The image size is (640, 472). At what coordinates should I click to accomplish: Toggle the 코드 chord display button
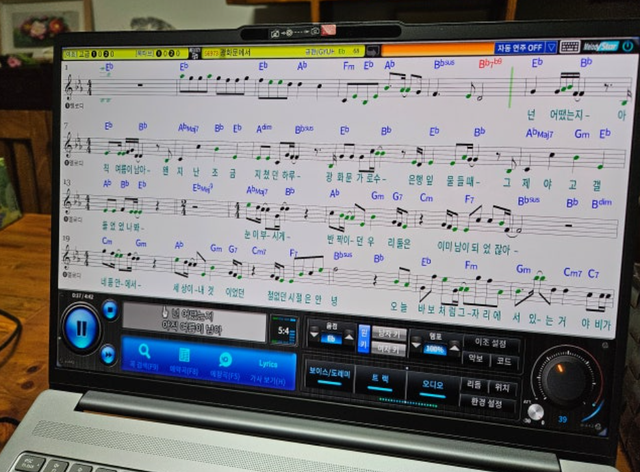(504, 361)
